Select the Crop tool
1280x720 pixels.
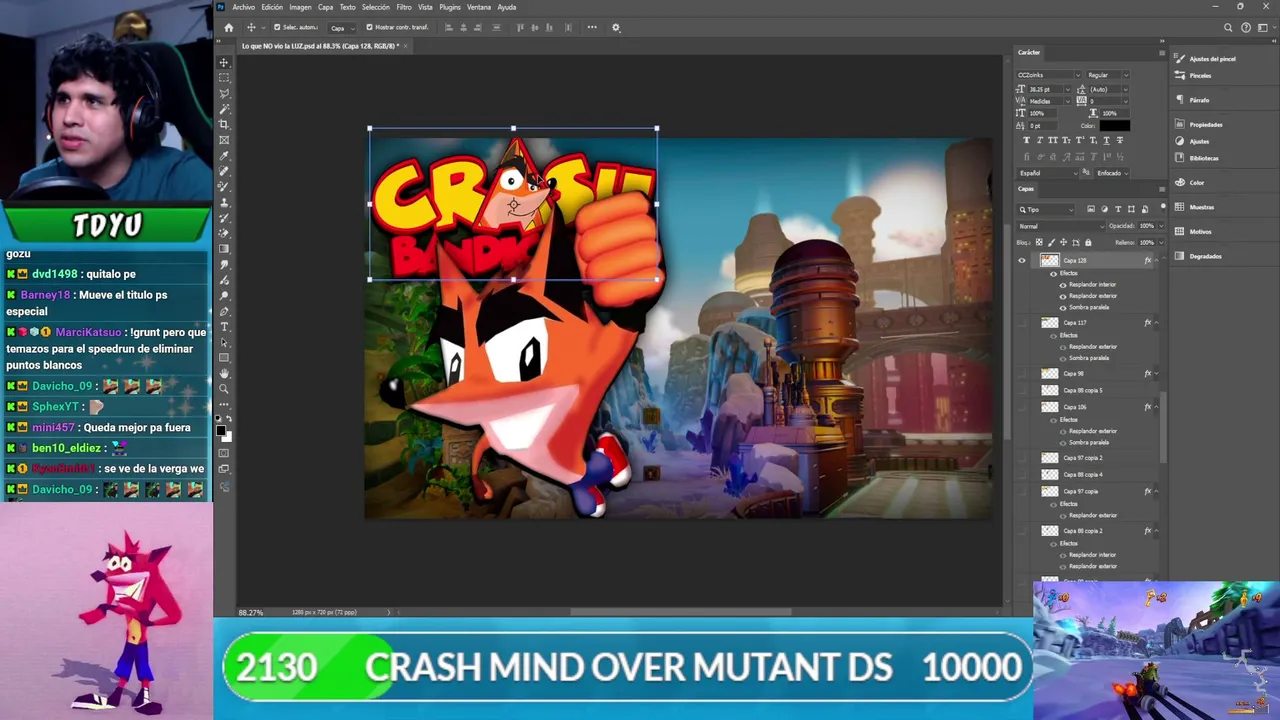(x=224, y=124)
